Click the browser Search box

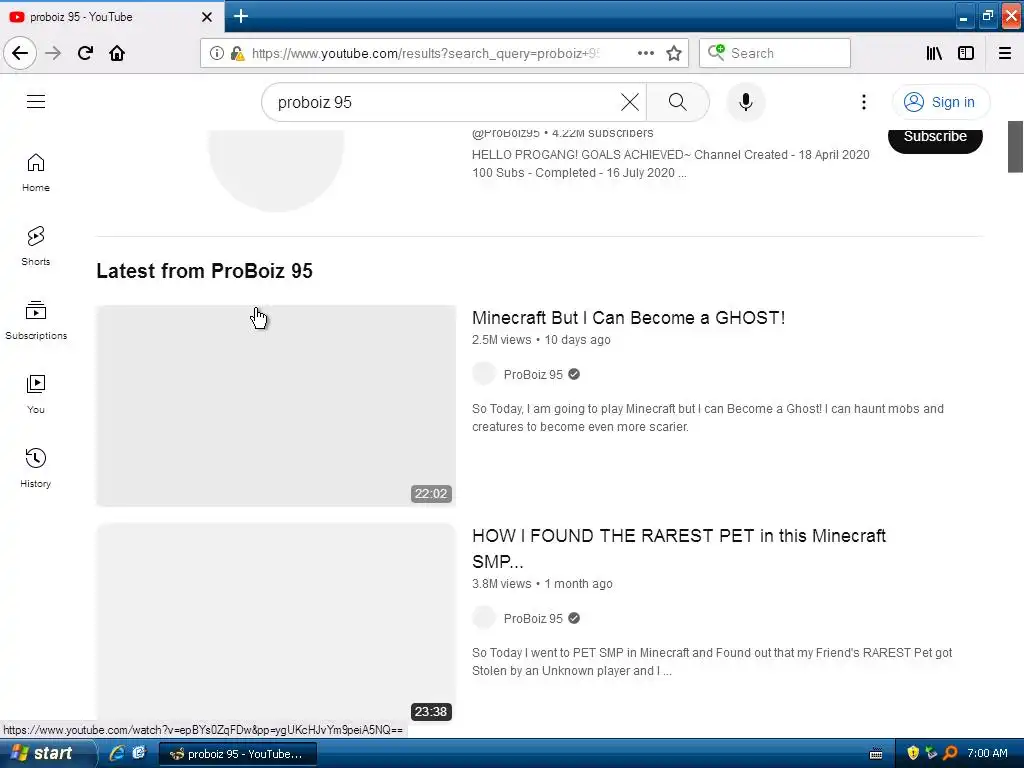tap(775, 53)
